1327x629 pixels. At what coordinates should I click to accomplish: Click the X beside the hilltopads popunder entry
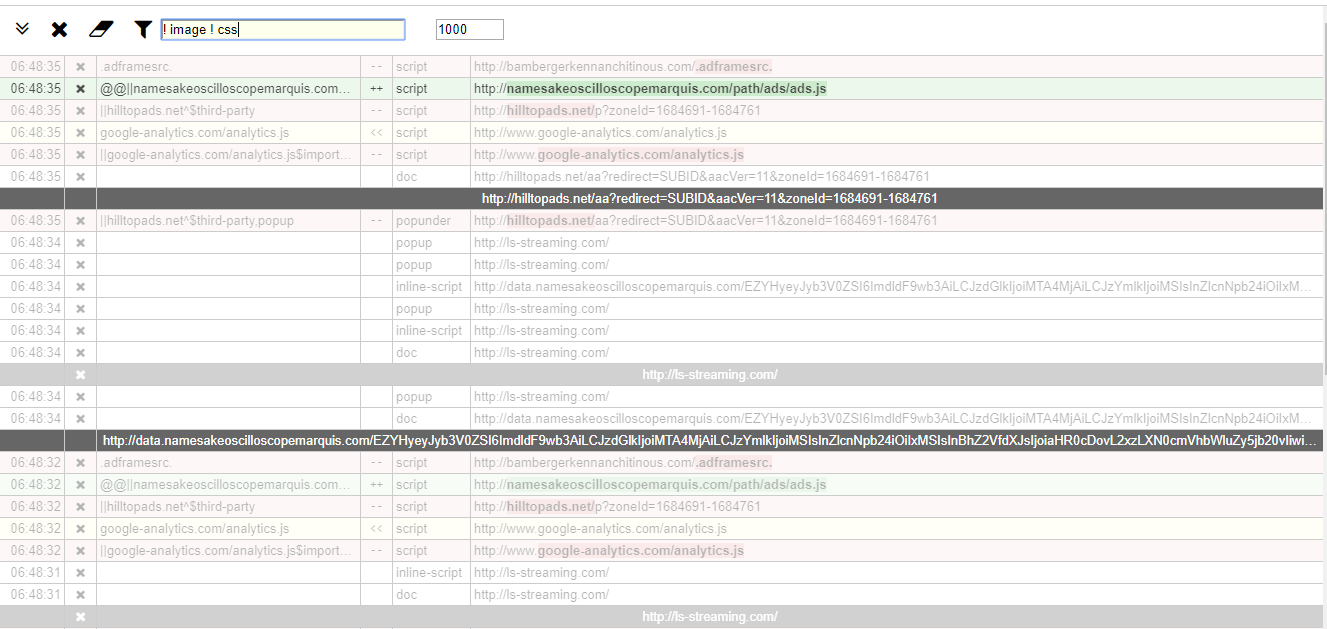pyautogui.click(x=80, y=220)
